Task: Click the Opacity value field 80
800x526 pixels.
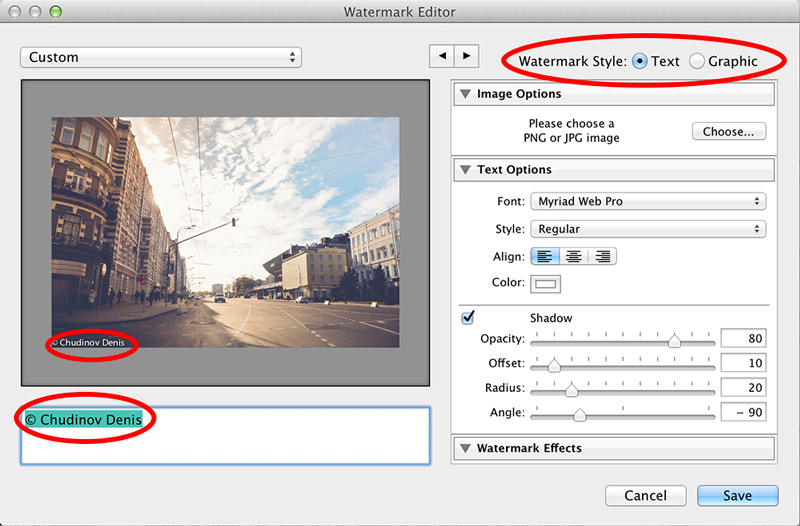Action: [743, 338]
